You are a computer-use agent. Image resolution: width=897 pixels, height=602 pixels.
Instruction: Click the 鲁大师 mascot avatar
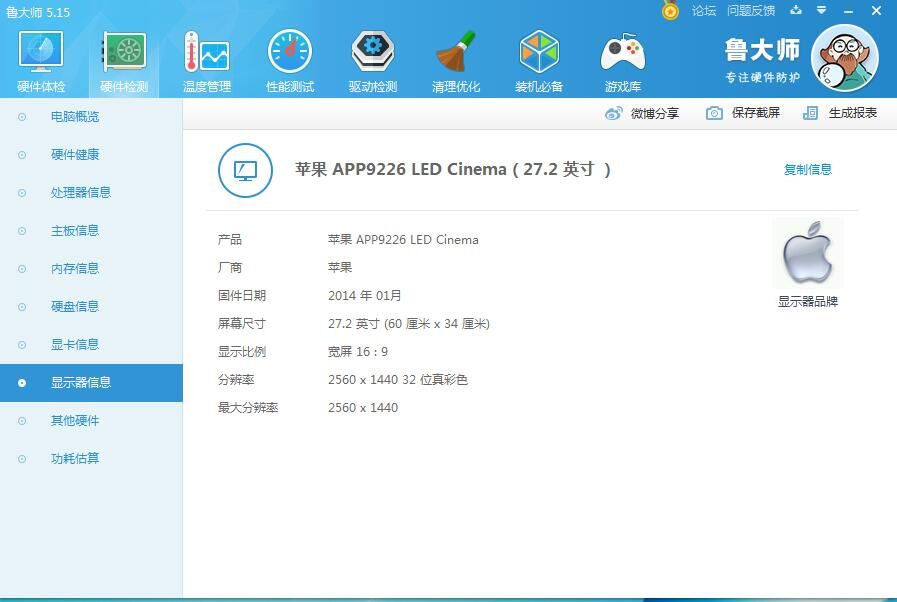(x=845, y=58)
